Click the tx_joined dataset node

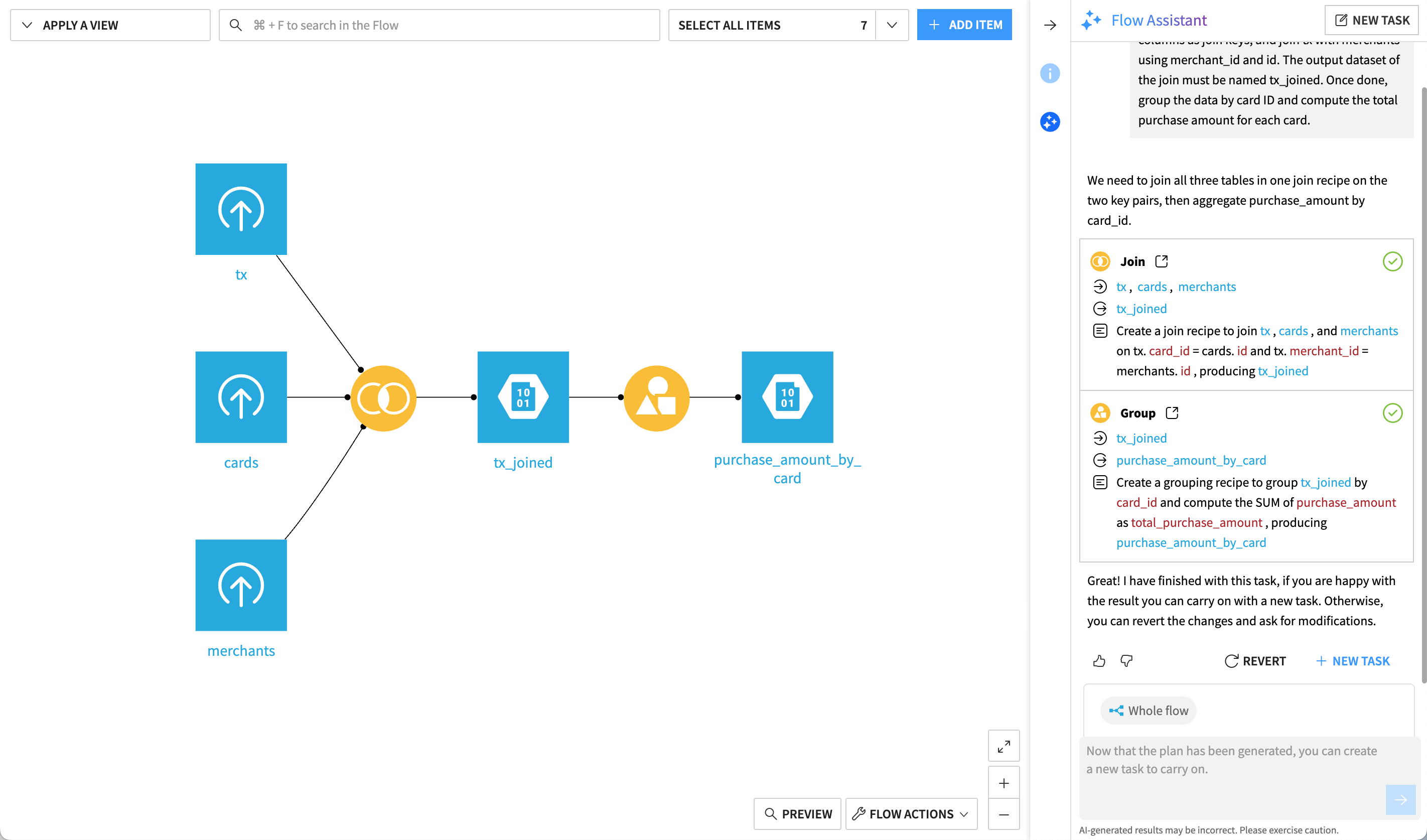coord(523,396)
